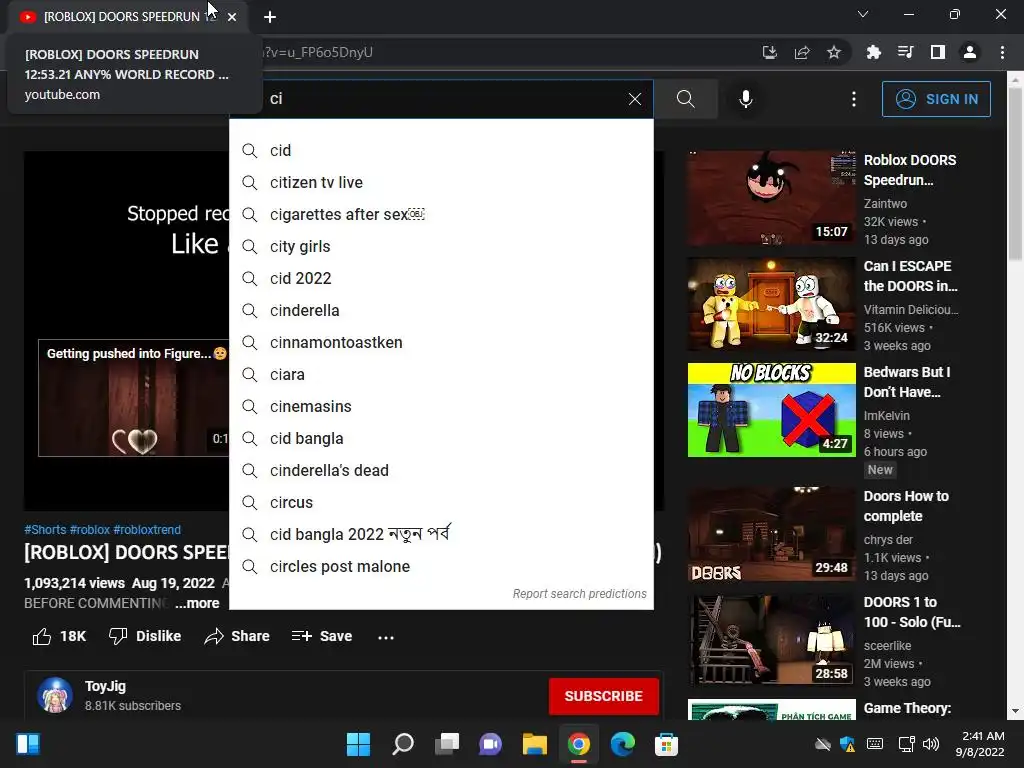The height and width of the screenshot is (768, 1024).
Task: Pick suggestion "cinderella's dead"
Action: (x=441, y=471)
